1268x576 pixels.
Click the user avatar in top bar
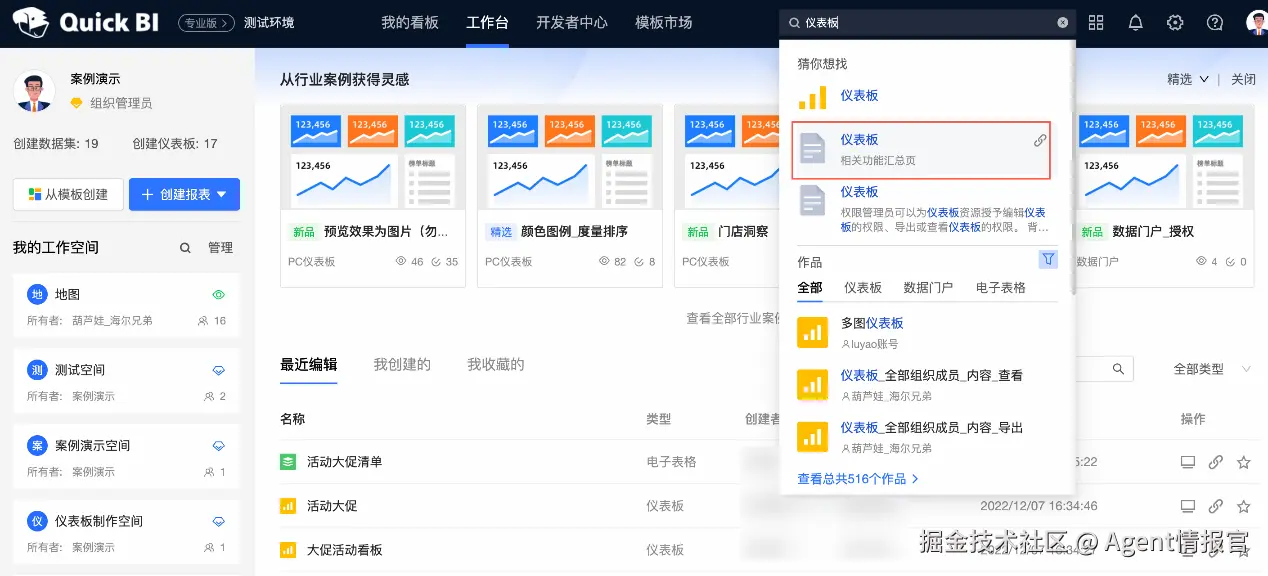(1256, 22)
